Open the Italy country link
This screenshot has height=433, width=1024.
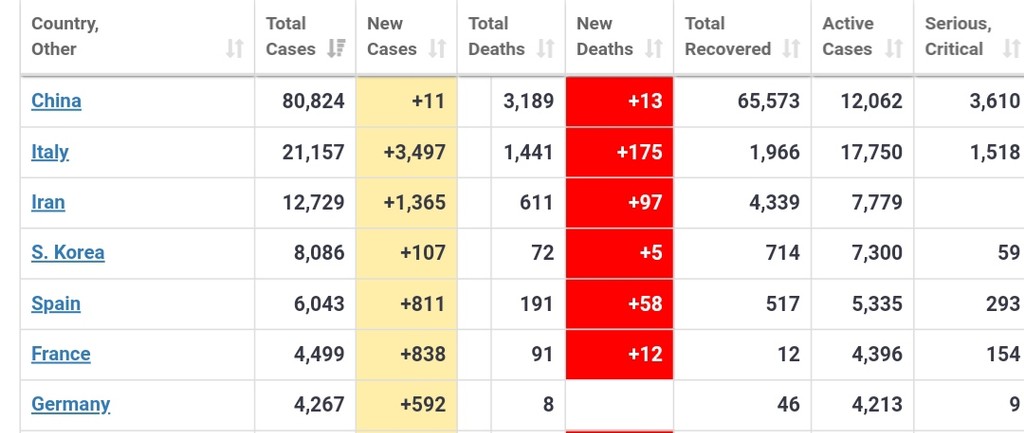coord(50,152)
